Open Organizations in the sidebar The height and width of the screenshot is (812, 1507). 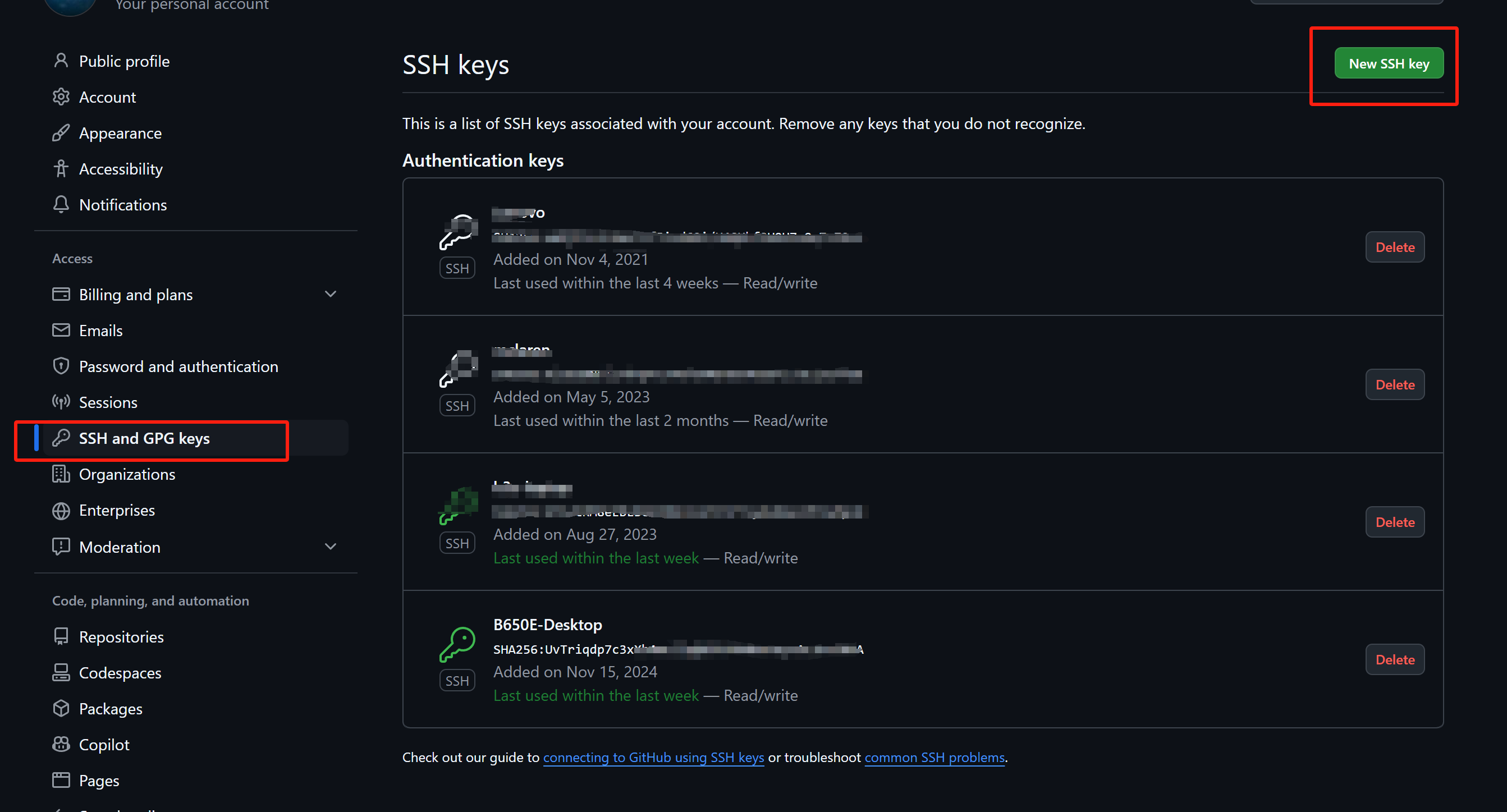coord(127,474)
